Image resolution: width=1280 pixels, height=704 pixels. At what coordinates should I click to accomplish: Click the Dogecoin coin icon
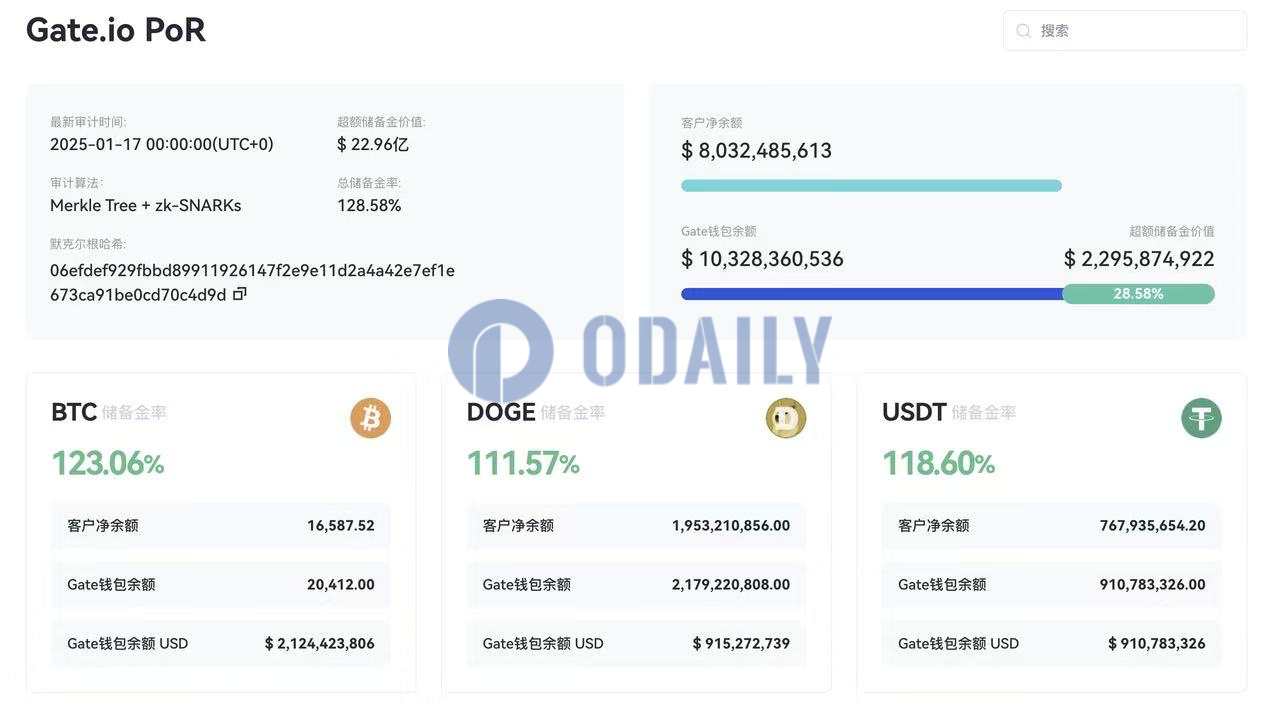[x=786, y=418]
